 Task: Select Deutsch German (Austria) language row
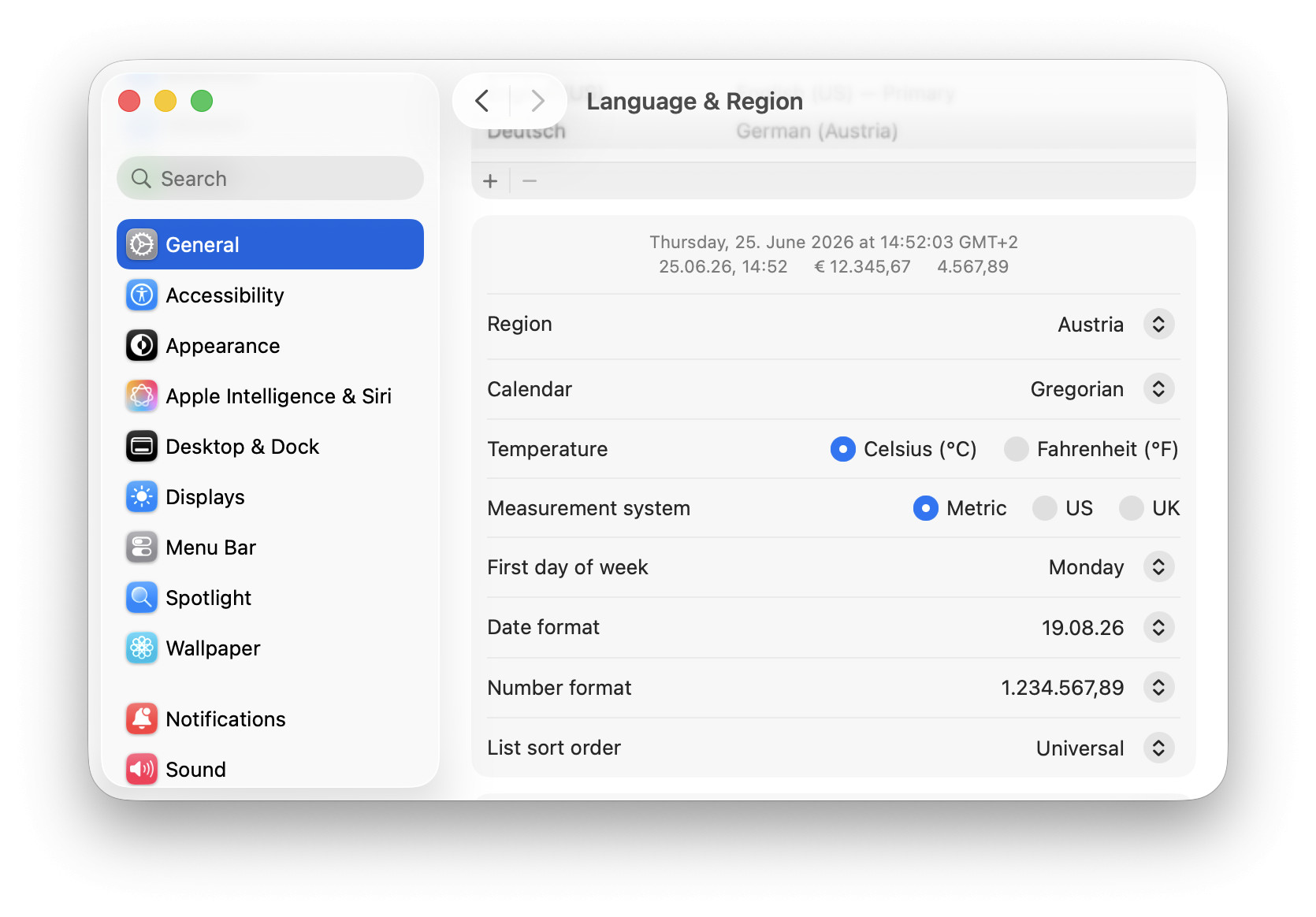(x=834, y=132)
